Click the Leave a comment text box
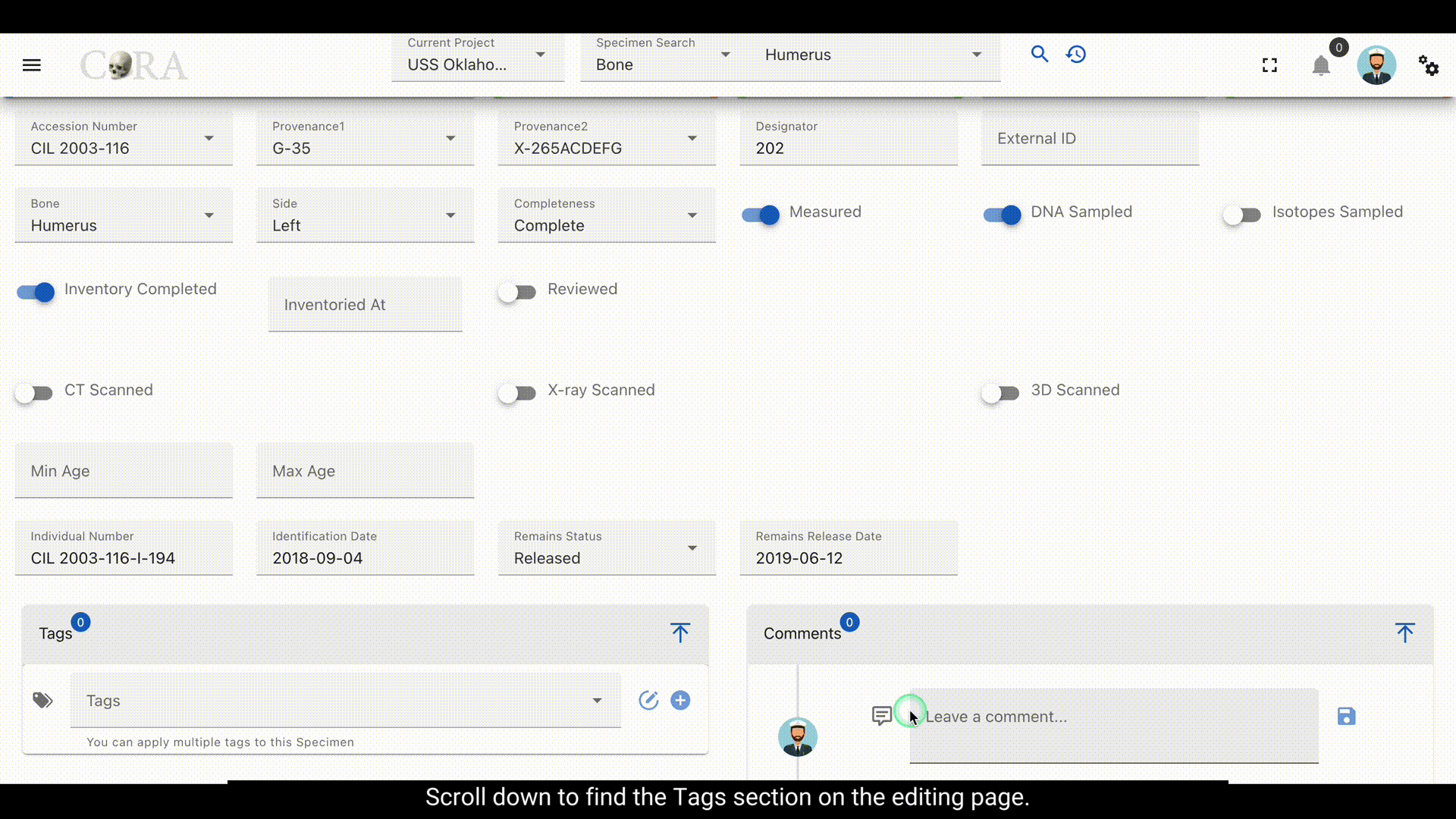 coord(1114,726)
